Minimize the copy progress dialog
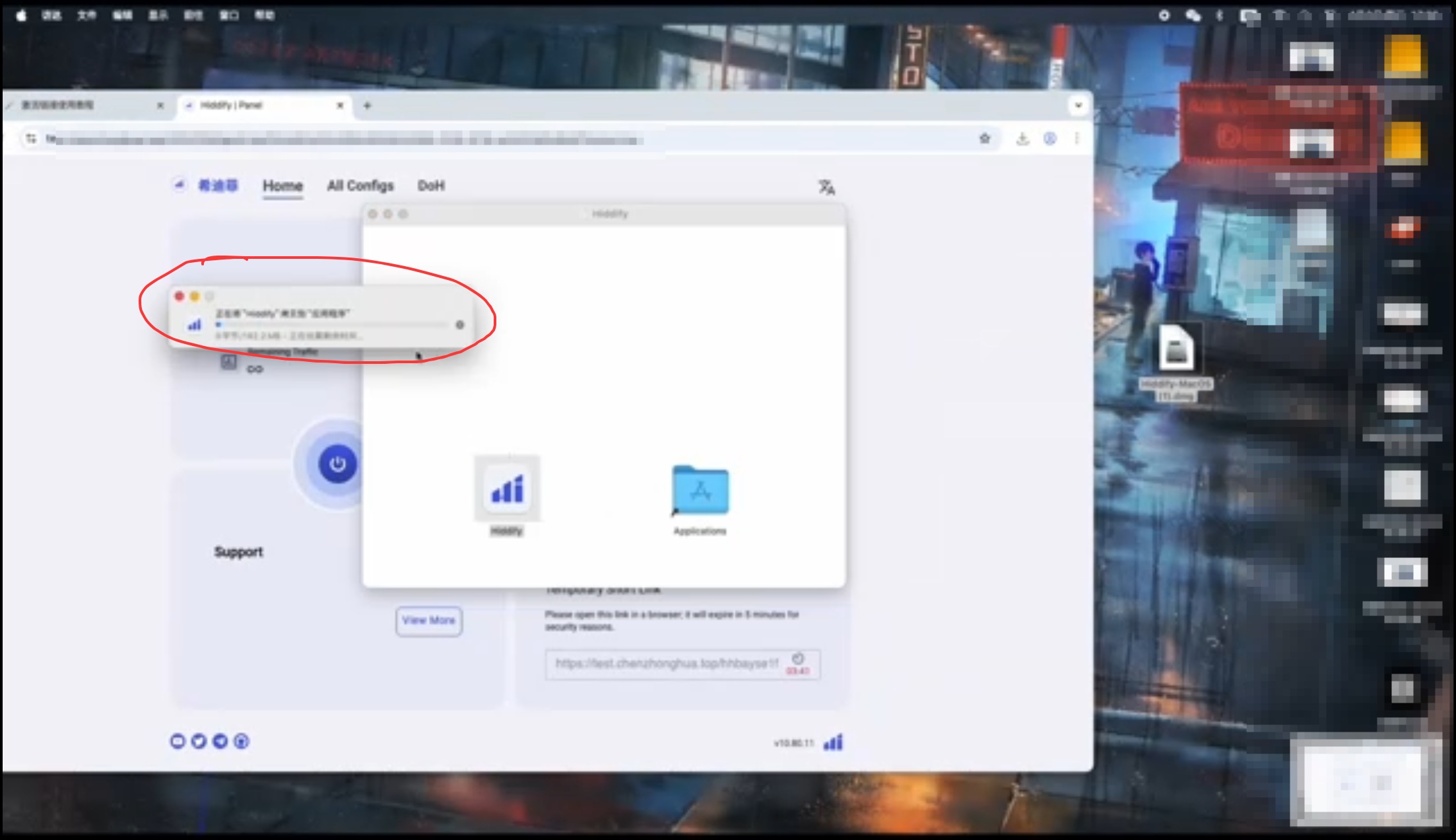1456x840 pixels. click(195, 297)
